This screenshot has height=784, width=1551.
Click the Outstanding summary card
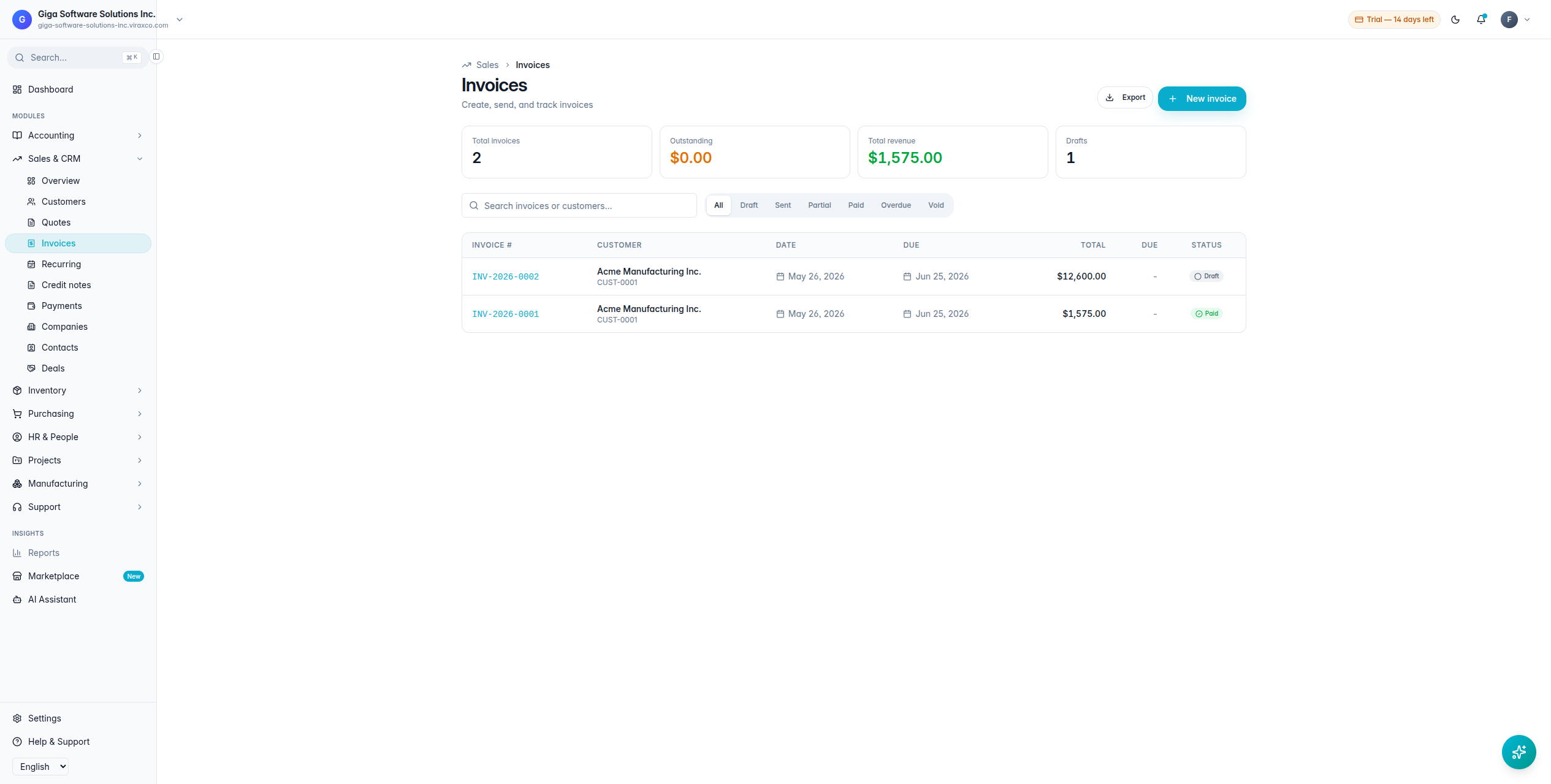pyautogui.click(x=755, y=152)
